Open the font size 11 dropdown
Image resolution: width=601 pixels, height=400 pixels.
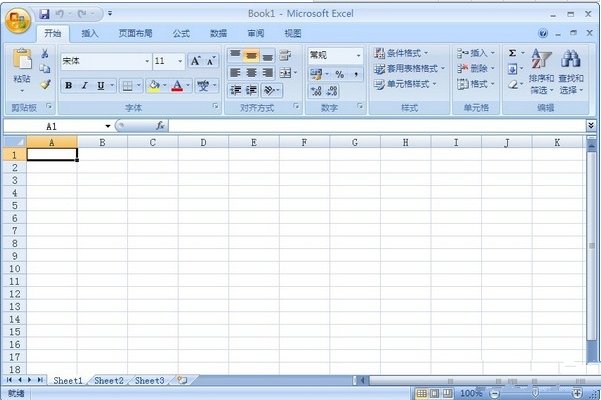180,61
